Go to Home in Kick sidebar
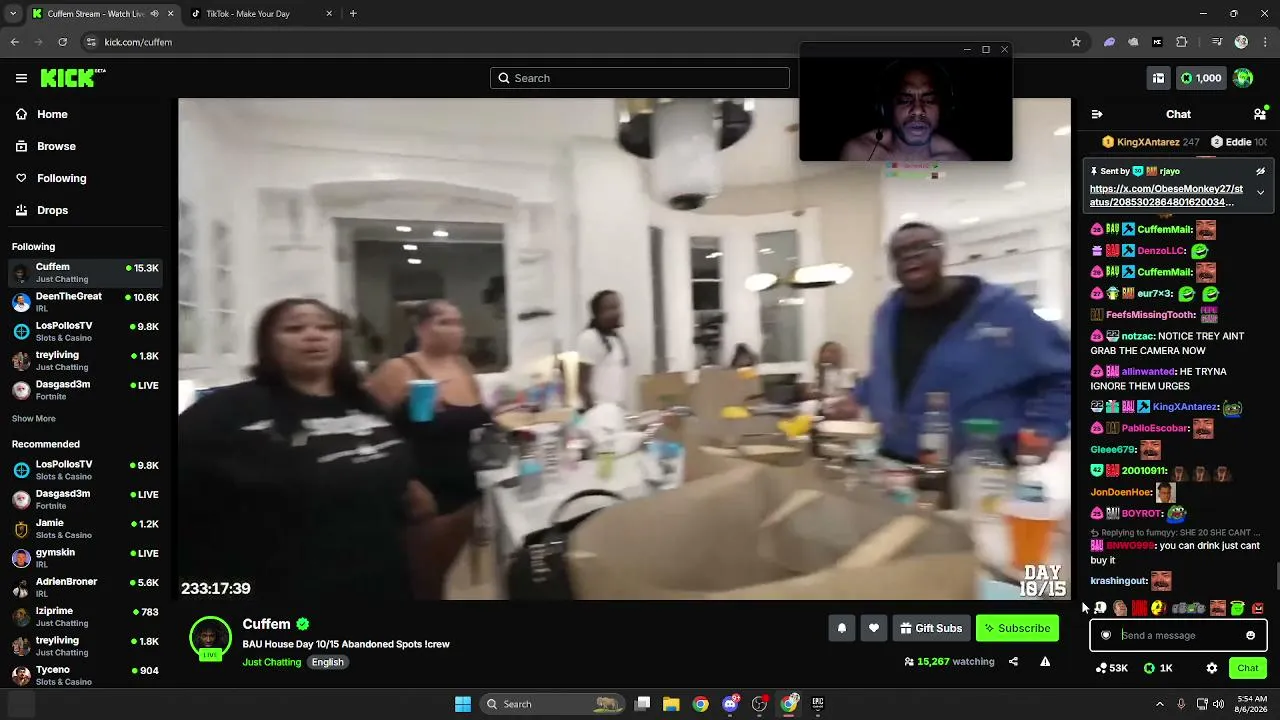Viewport: 1280px width, 720px height. (85, 114)
